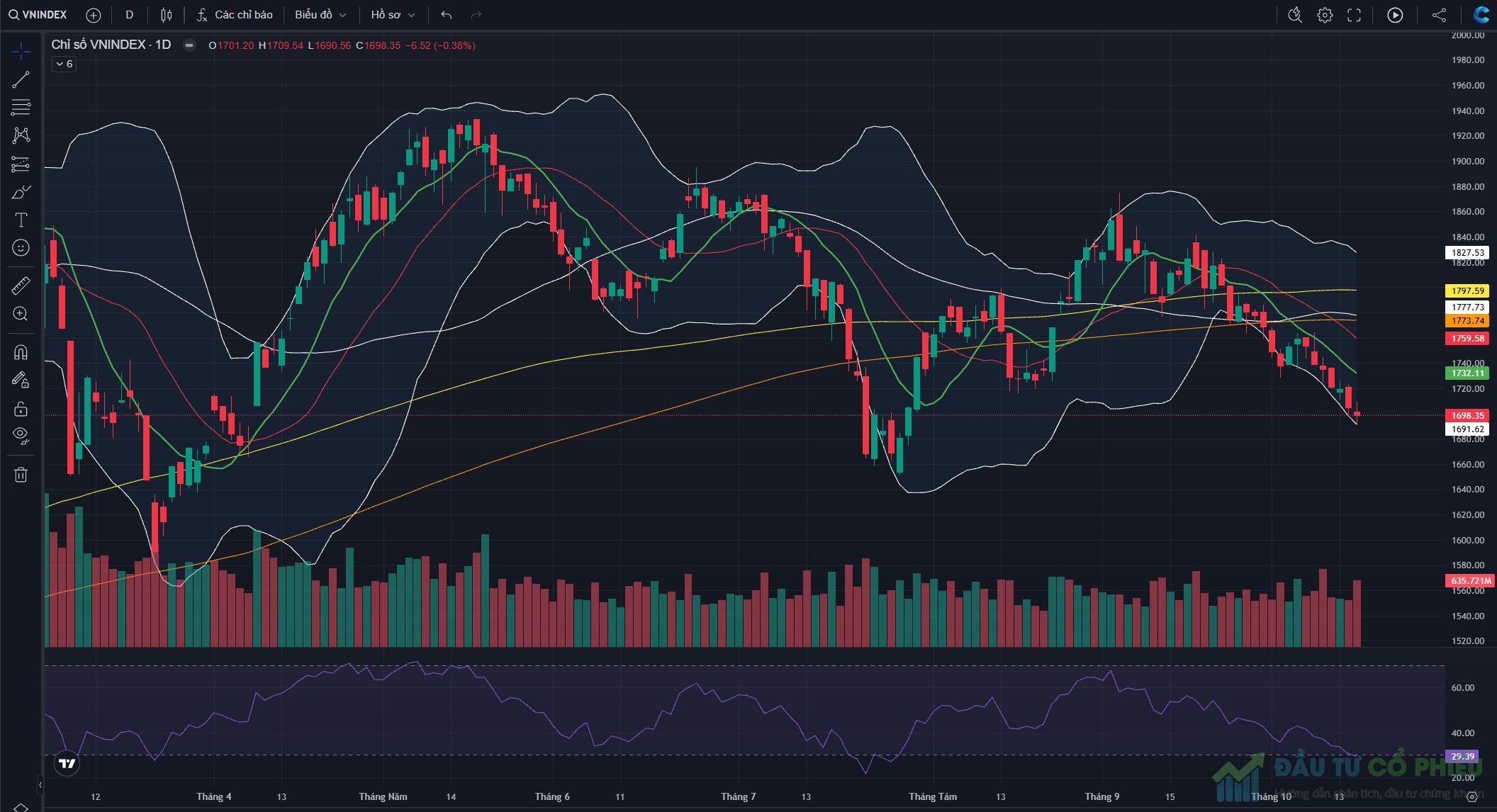Select the trend line drawing tool
The width and height of the screenshot is (1497, 812).
point(21,79)
